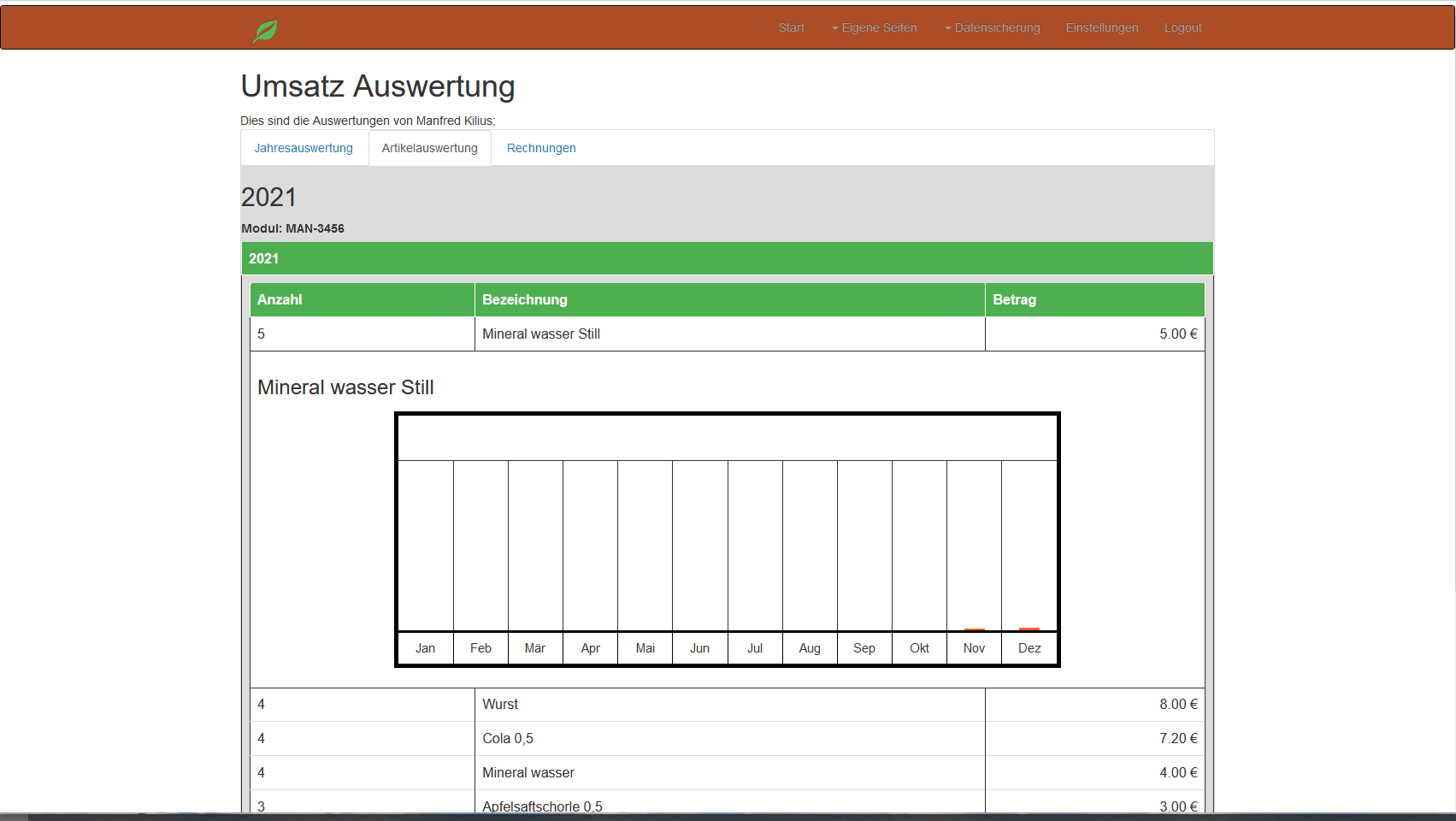Switch to the Jahresauswertung tab

[x=304, y=148]
